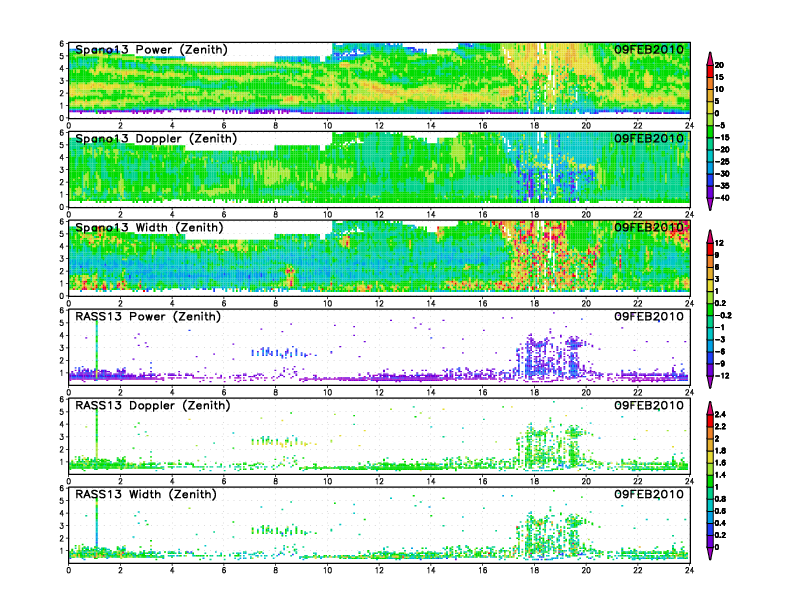Click the 09FEB2010 date in RASS13 Doppler panel
Viewport: 792px width, 612px height.
tap(649, 405)
